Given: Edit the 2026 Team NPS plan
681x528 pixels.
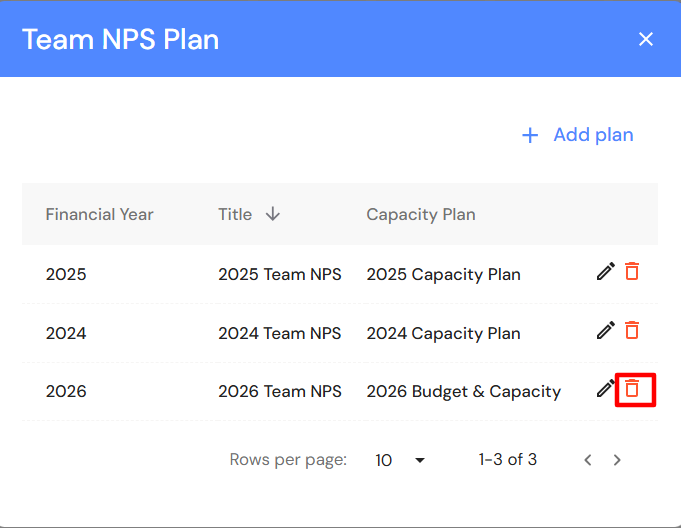Looking at the screenshot, I should coord(605,389).
